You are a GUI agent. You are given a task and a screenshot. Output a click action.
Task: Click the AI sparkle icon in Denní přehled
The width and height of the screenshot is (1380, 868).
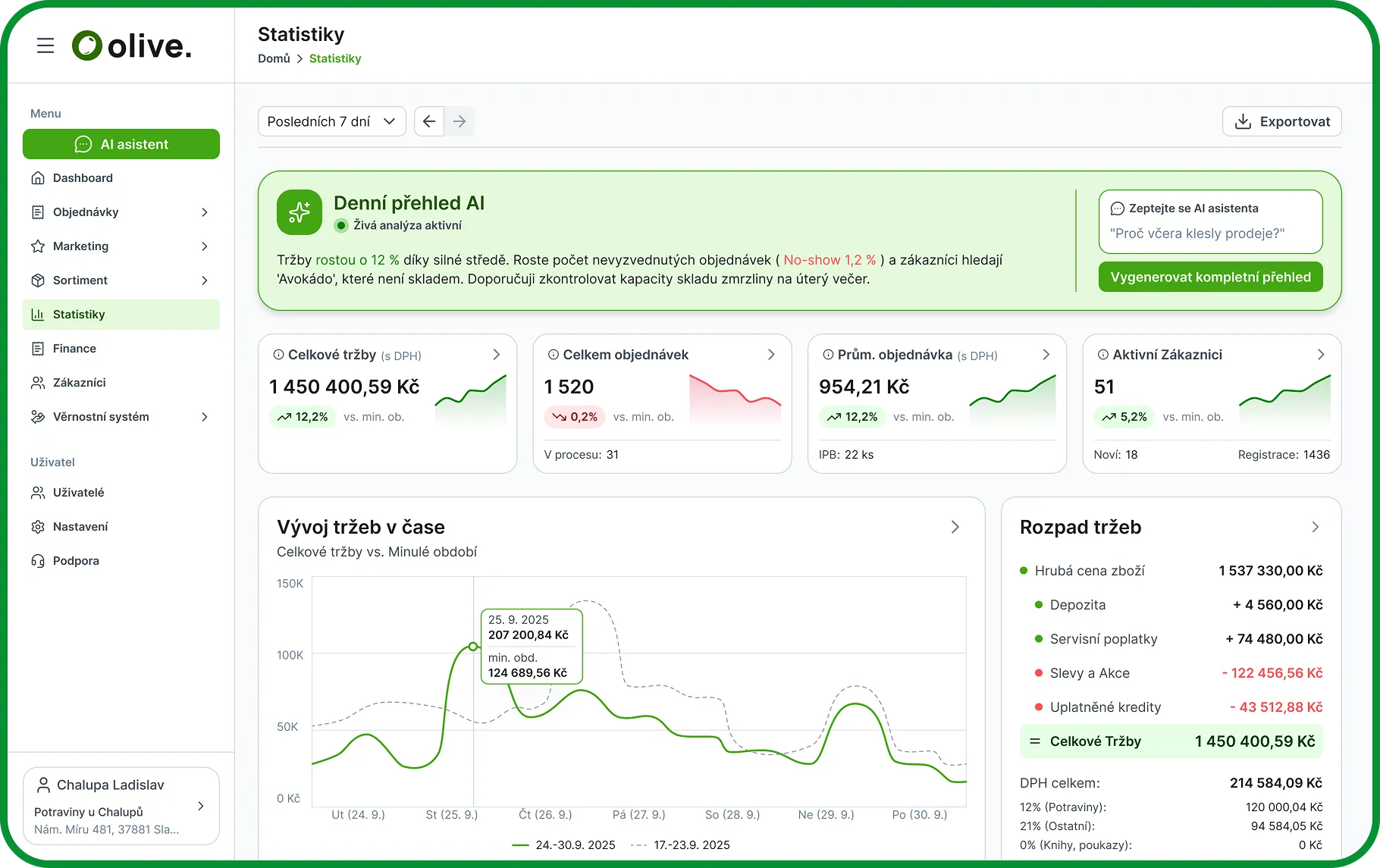[300, 212]
